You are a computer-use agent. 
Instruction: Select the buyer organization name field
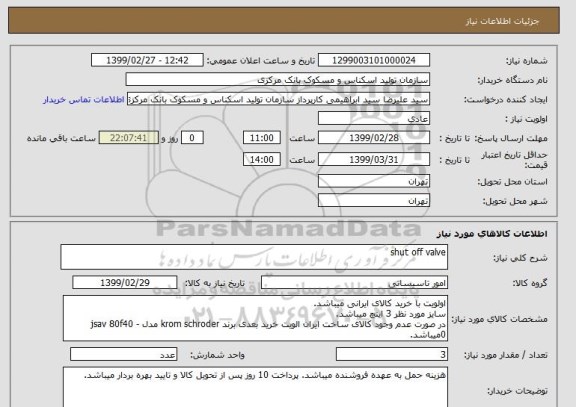[x=277, y=80]
